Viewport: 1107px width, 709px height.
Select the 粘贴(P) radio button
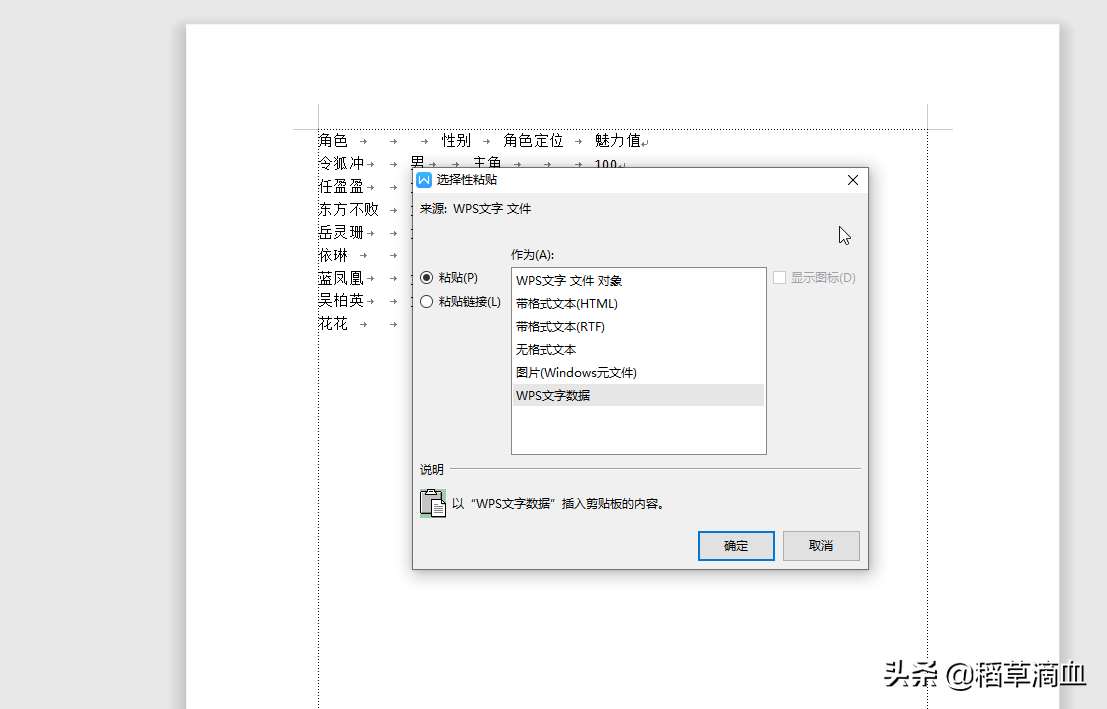pyautogui.click(x=426, y=278)
